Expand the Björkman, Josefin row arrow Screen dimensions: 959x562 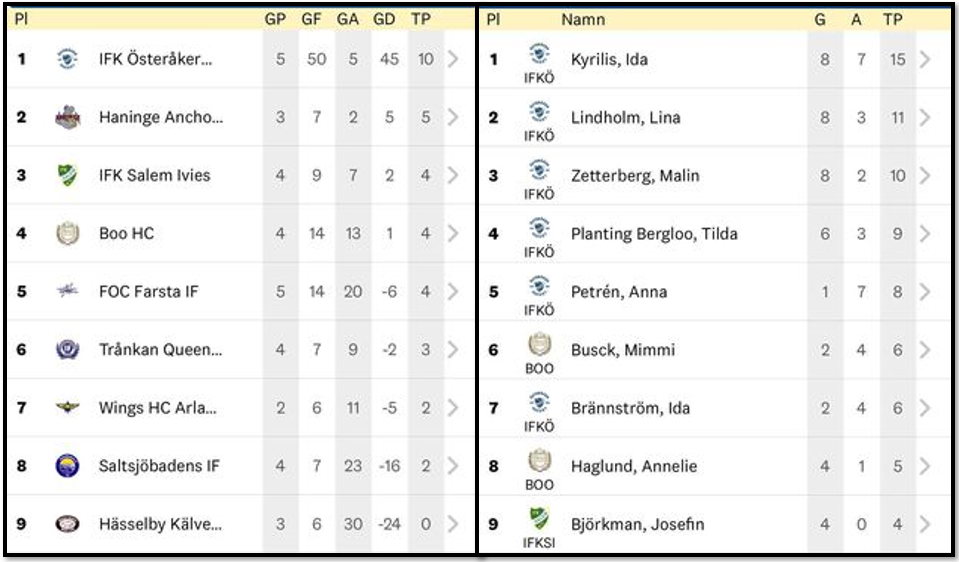[x=925, y=524]
